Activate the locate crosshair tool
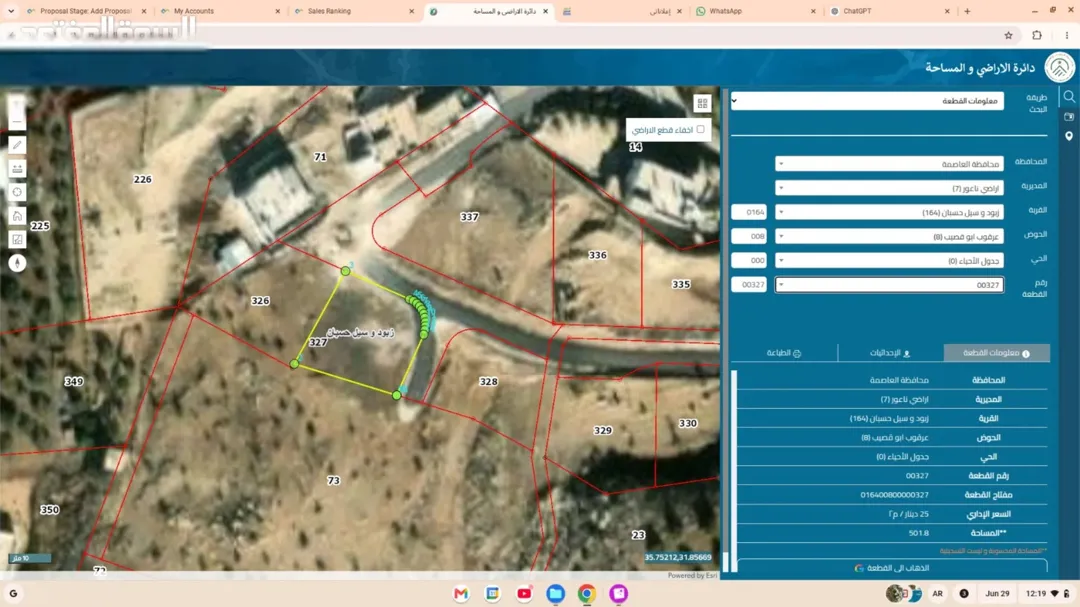 [x=17, y=192]
